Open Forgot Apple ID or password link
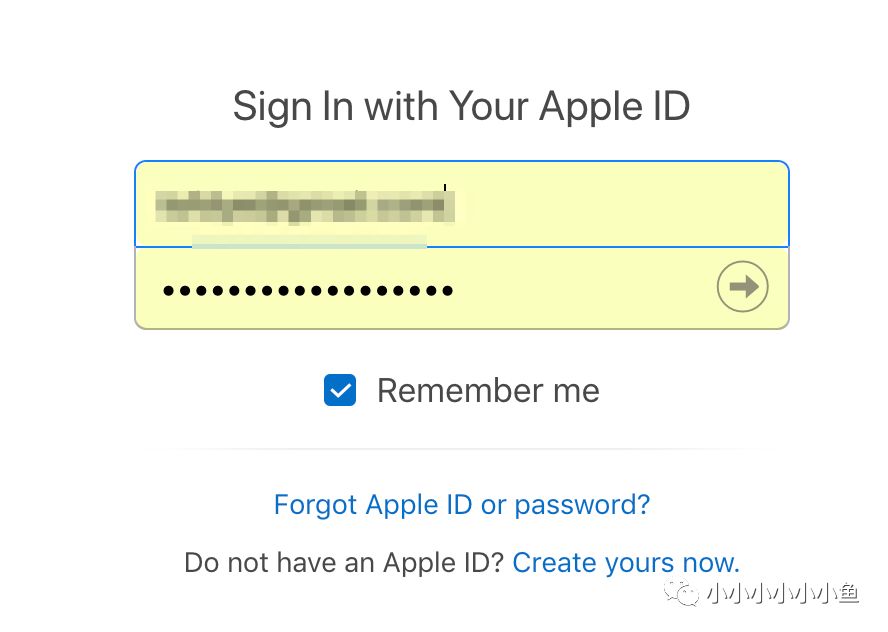The height and width of the screenshot is (632, 888). (462, 504)
